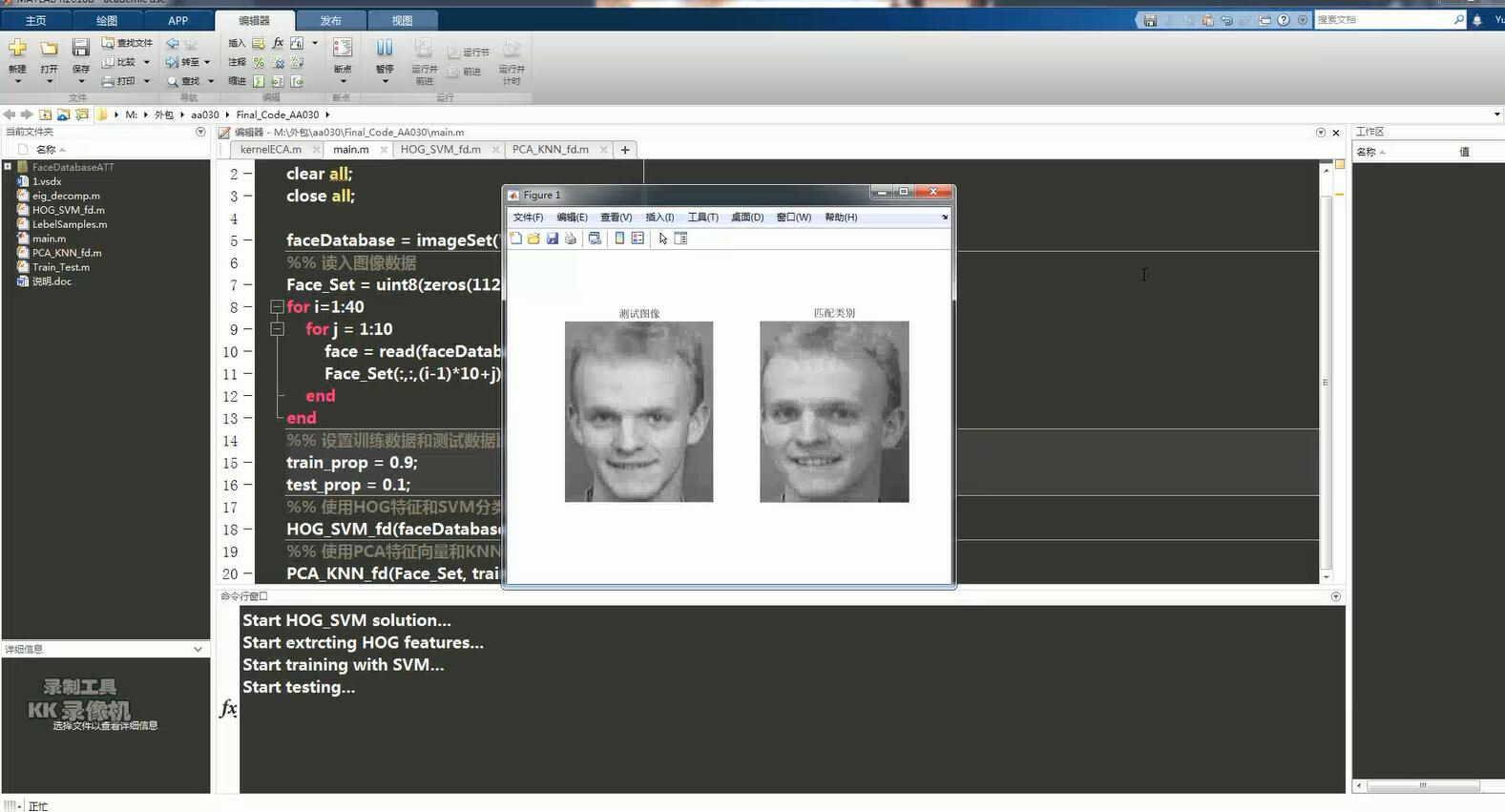Screen dimensions: 1505x812
Task: Click the undo icon in quick access toolbar
Action: point(1226,20)
